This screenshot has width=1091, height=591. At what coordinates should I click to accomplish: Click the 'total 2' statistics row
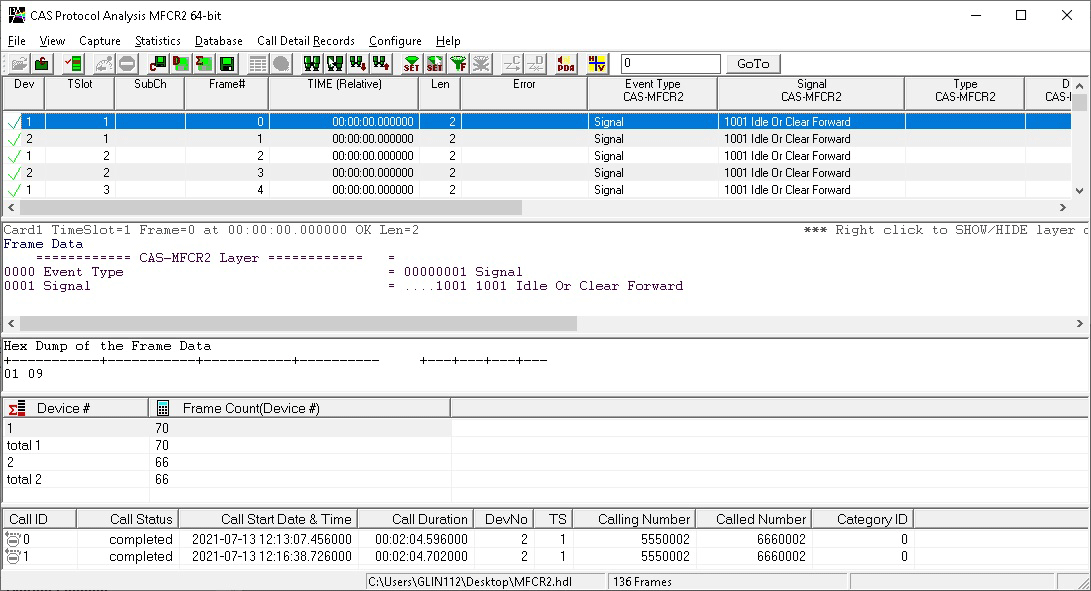227,480
